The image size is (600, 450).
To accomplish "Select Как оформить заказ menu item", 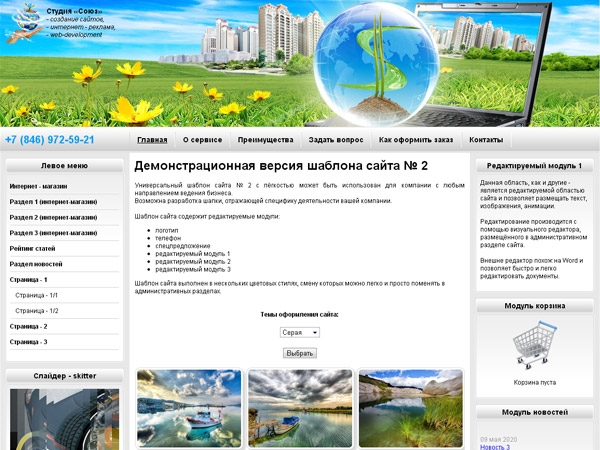I will pos(416,140).
